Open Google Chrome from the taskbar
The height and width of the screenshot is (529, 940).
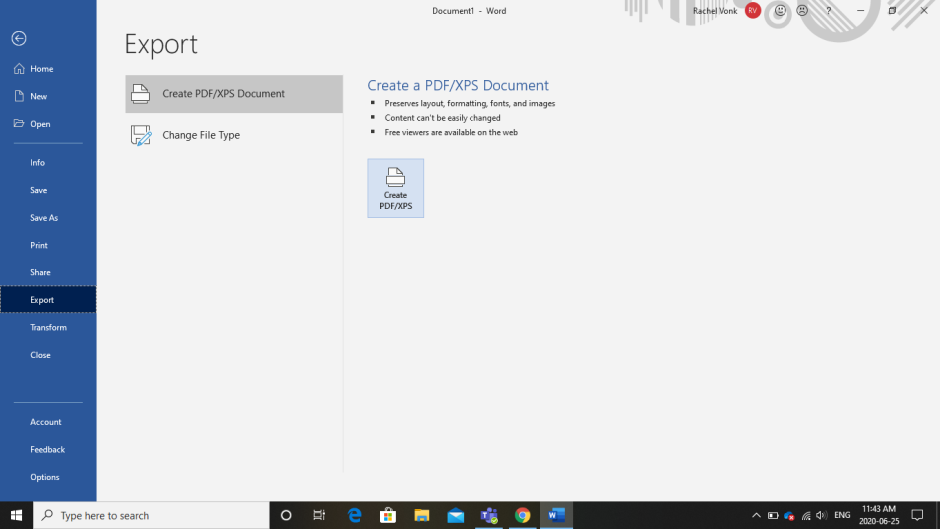tap(522, 515)
